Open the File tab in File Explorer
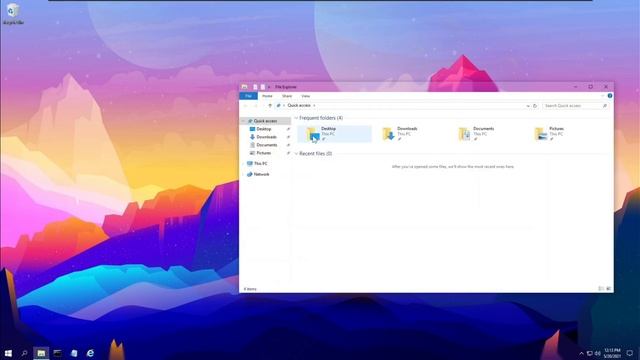 coord(248,96)
